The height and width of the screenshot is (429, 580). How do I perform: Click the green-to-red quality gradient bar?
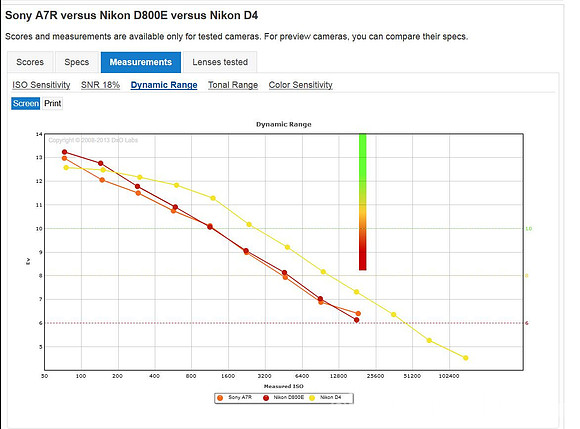362,202
